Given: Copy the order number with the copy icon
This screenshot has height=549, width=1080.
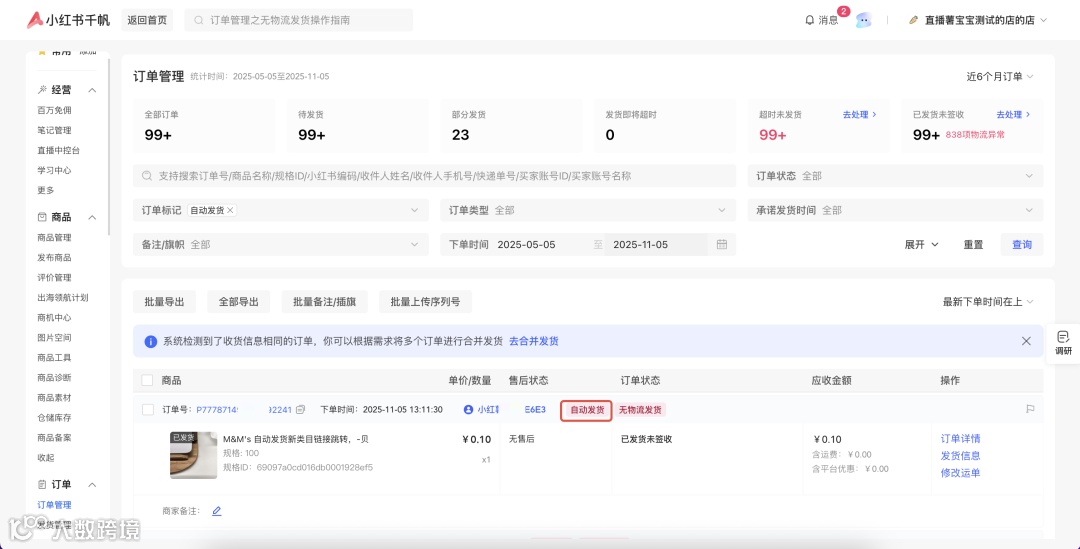Looking at the screenshot, I should click(x=300, y=409).
